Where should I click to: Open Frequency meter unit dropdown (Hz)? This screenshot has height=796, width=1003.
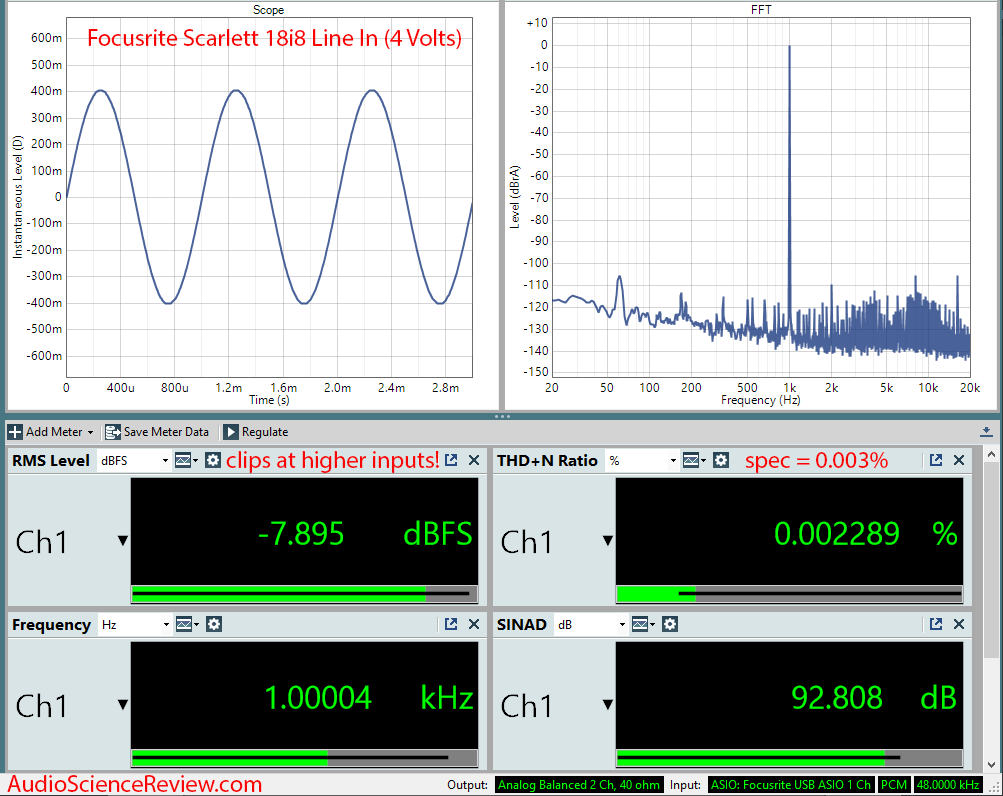pos(135,625)
